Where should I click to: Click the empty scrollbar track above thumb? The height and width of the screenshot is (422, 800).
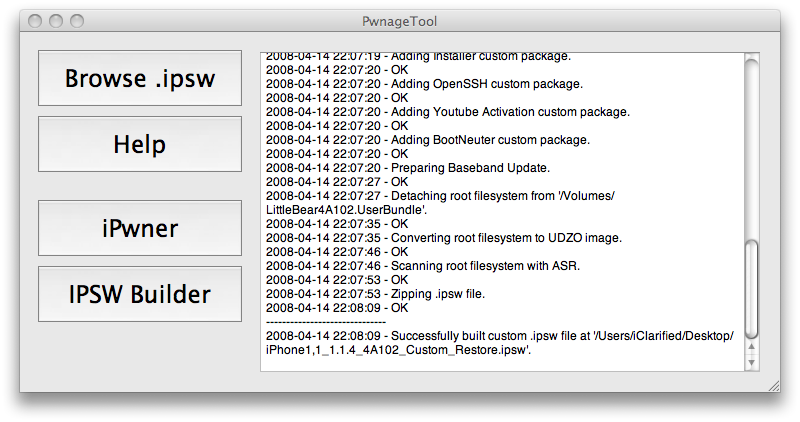[x=752, y=150]
